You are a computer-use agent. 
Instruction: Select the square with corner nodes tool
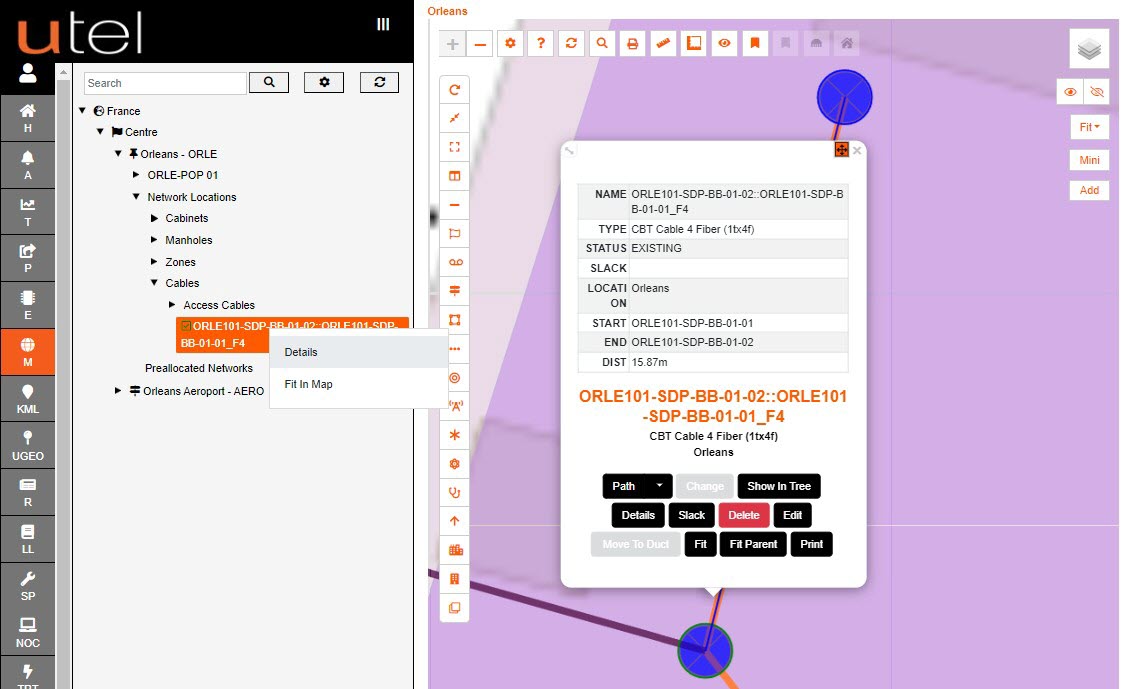click(455, 320)
